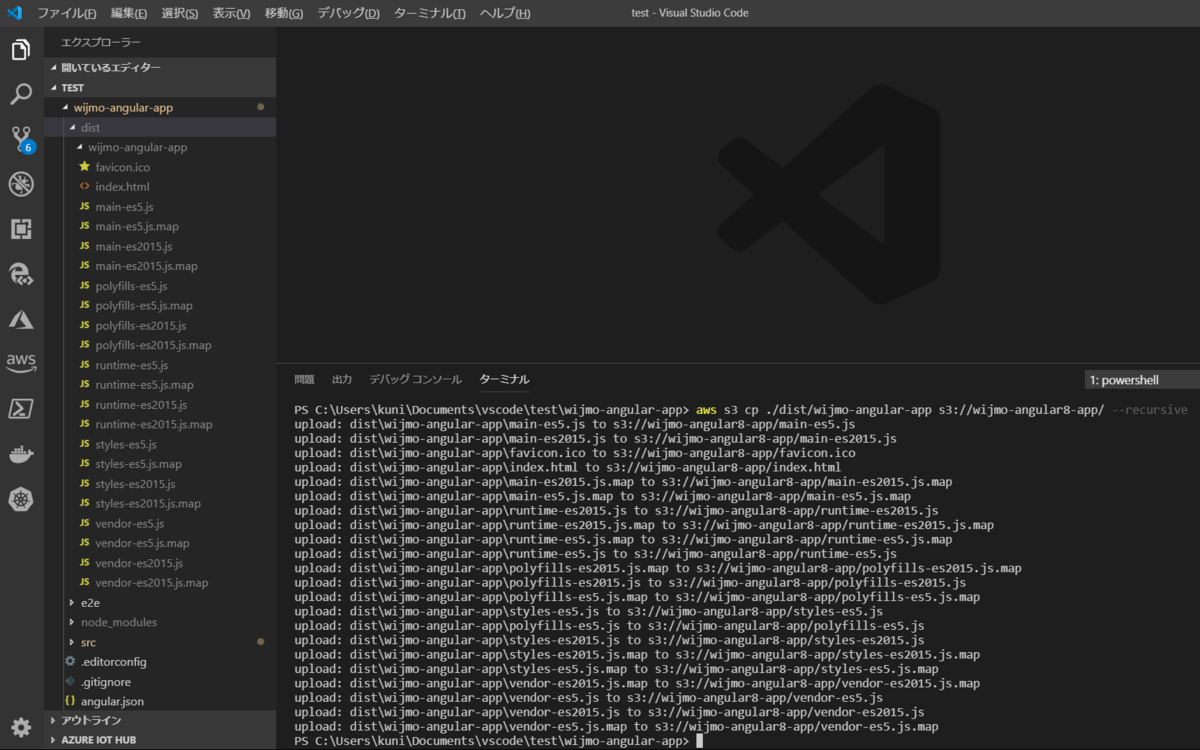This screenshot has height=750, width=1200.
Task: Open the 移動 menu
Action: (284, 13)
